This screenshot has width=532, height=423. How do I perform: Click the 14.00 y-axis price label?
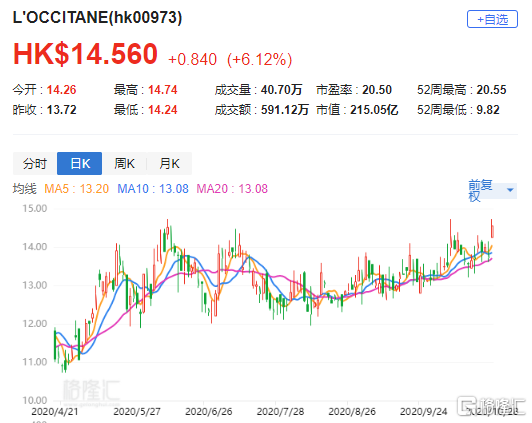coord(35,247)
